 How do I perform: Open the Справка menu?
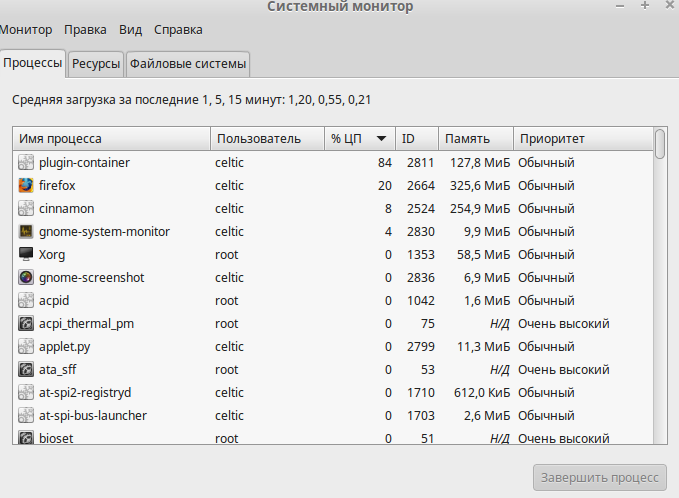178,30
